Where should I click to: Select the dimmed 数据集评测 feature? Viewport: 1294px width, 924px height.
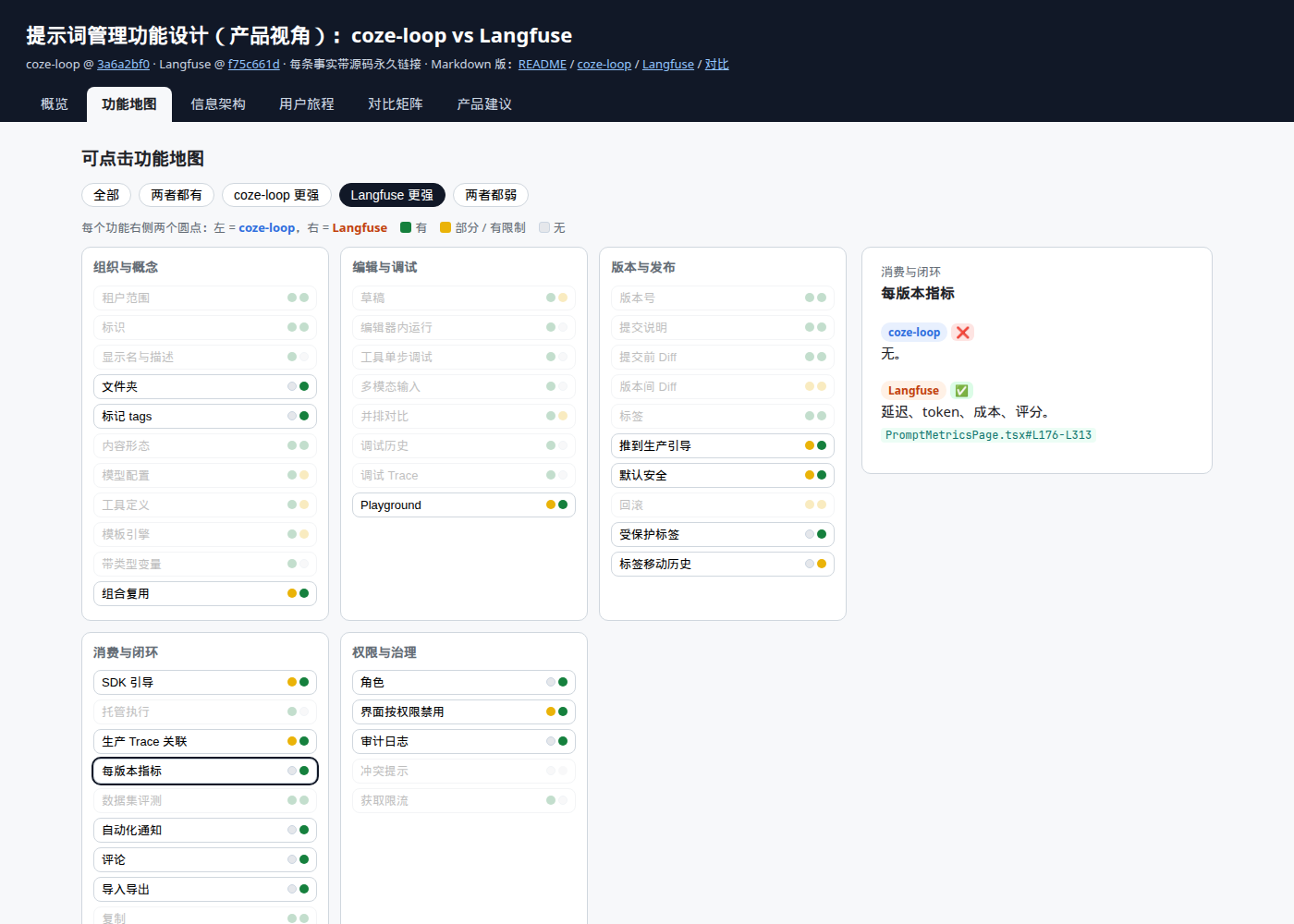205,800
